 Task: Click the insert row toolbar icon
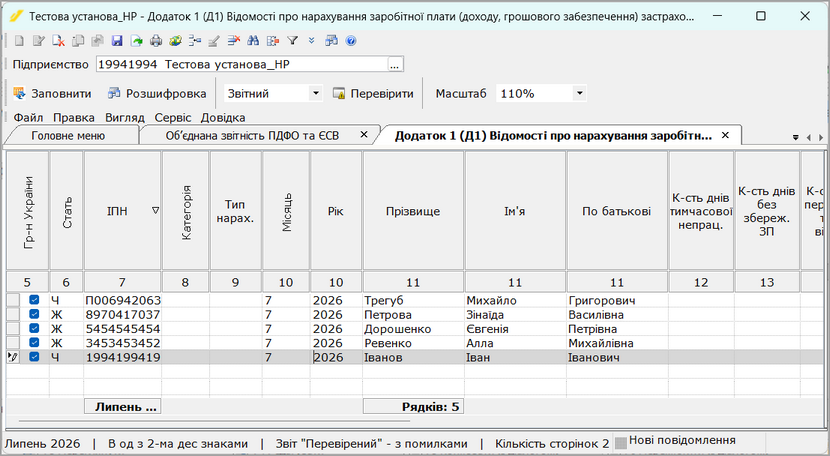[195, 41]
